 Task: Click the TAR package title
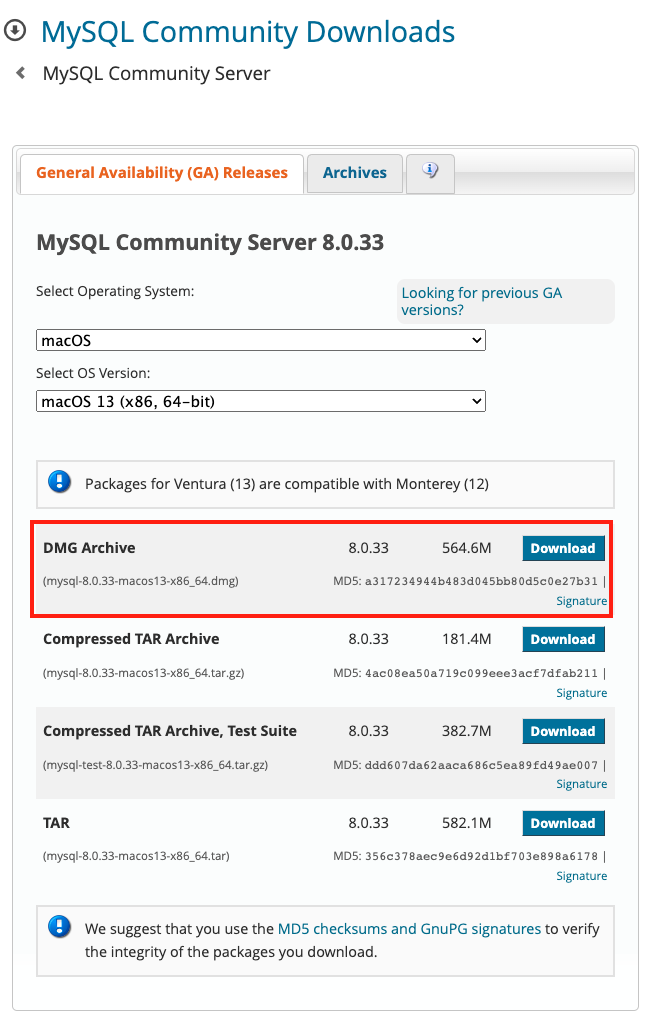click(x=56, y=823)
